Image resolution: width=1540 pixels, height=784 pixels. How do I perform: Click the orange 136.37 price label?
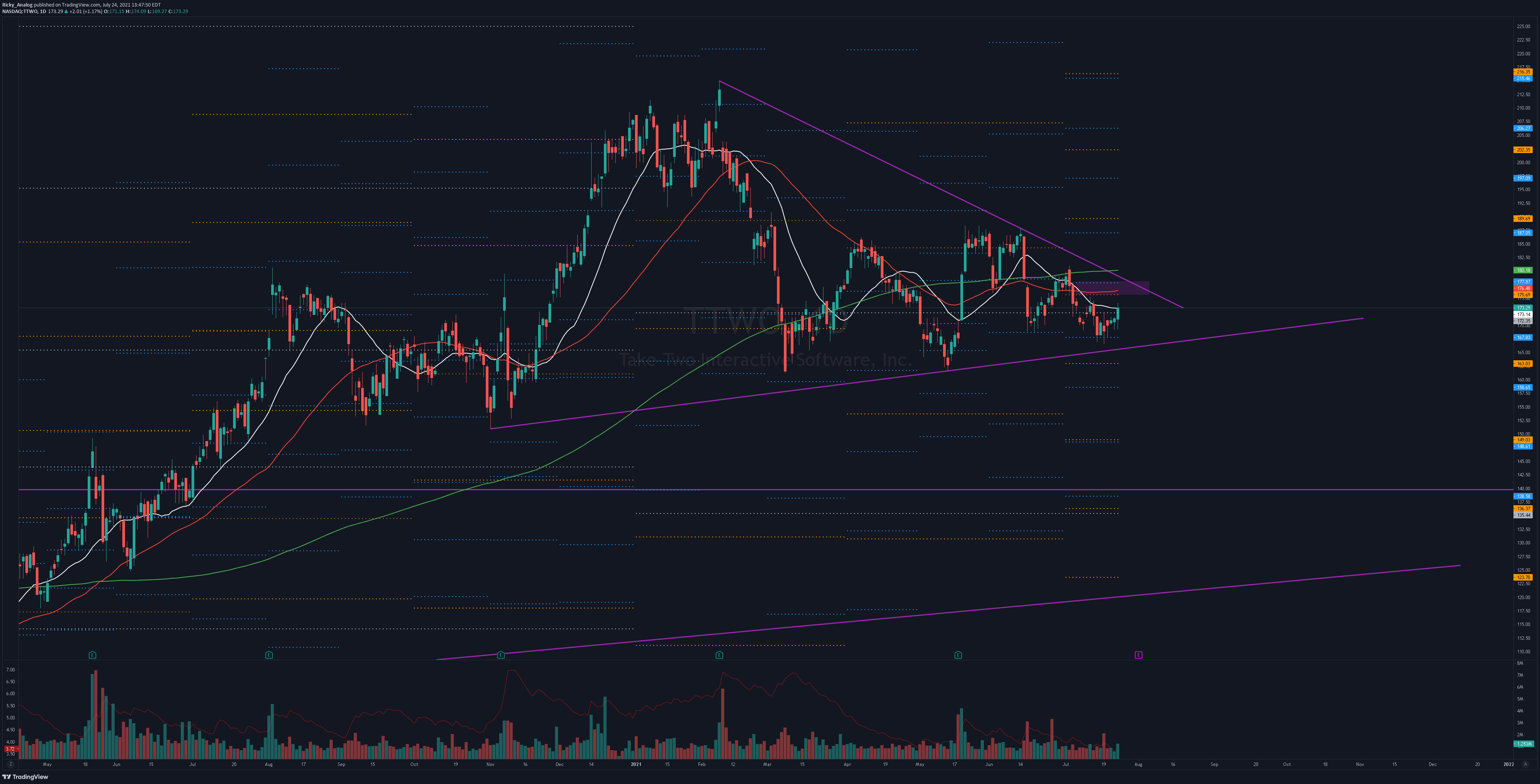[x=1523, y=509]
